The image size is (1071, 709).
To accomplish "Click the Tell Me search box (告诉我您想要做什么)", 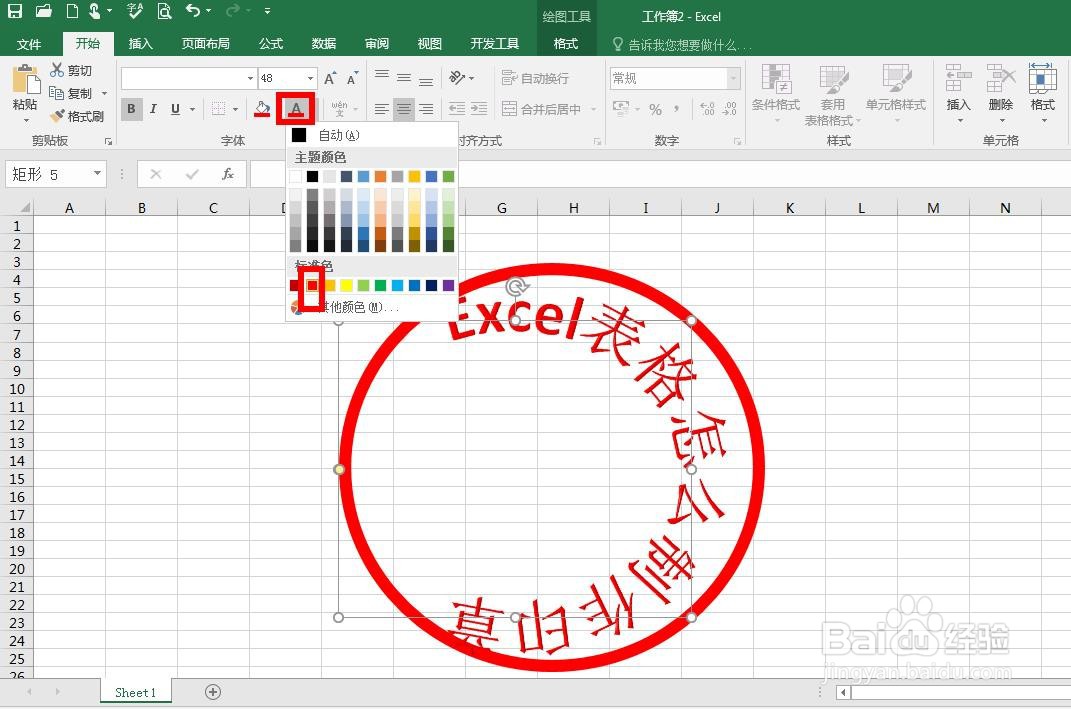I will tap(683, 44).
